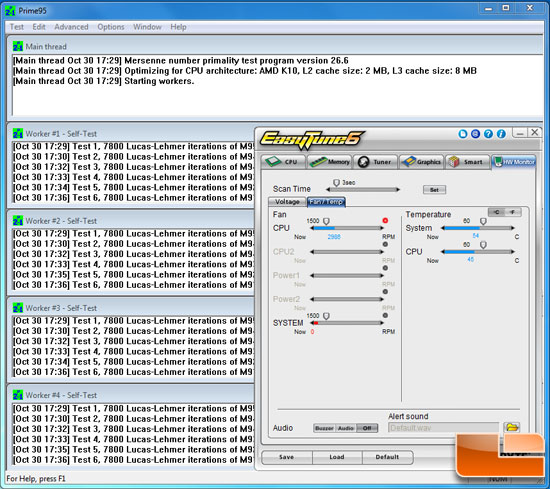Switch to the Voltage sub-tab

287,202
